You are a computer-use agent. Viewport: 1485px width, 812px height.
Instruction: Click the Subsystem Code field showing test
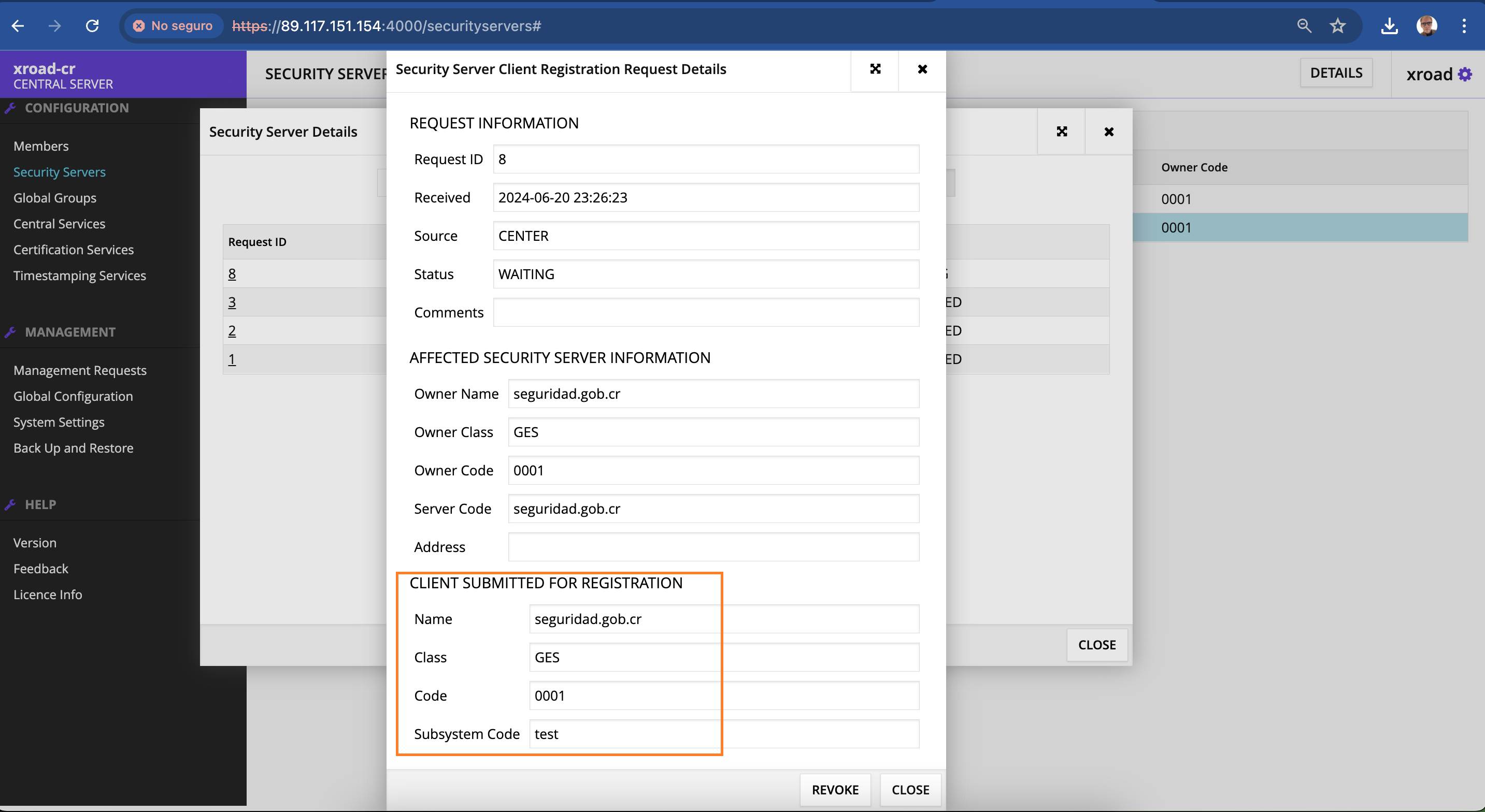(724, 734)
